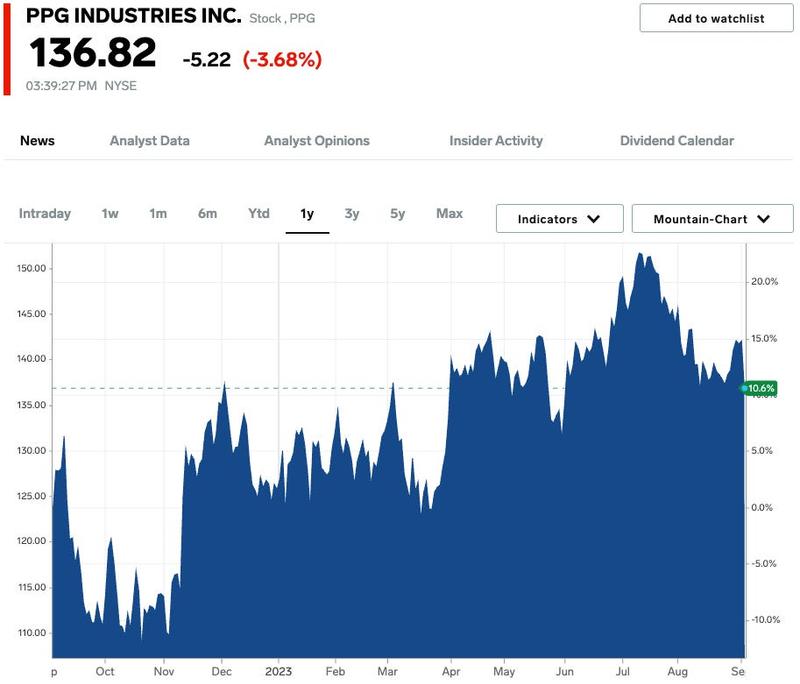The width and height of the screenshot is (800, 684).
Task: Open the Dividend Calendar tab
Action: point(677,141)
